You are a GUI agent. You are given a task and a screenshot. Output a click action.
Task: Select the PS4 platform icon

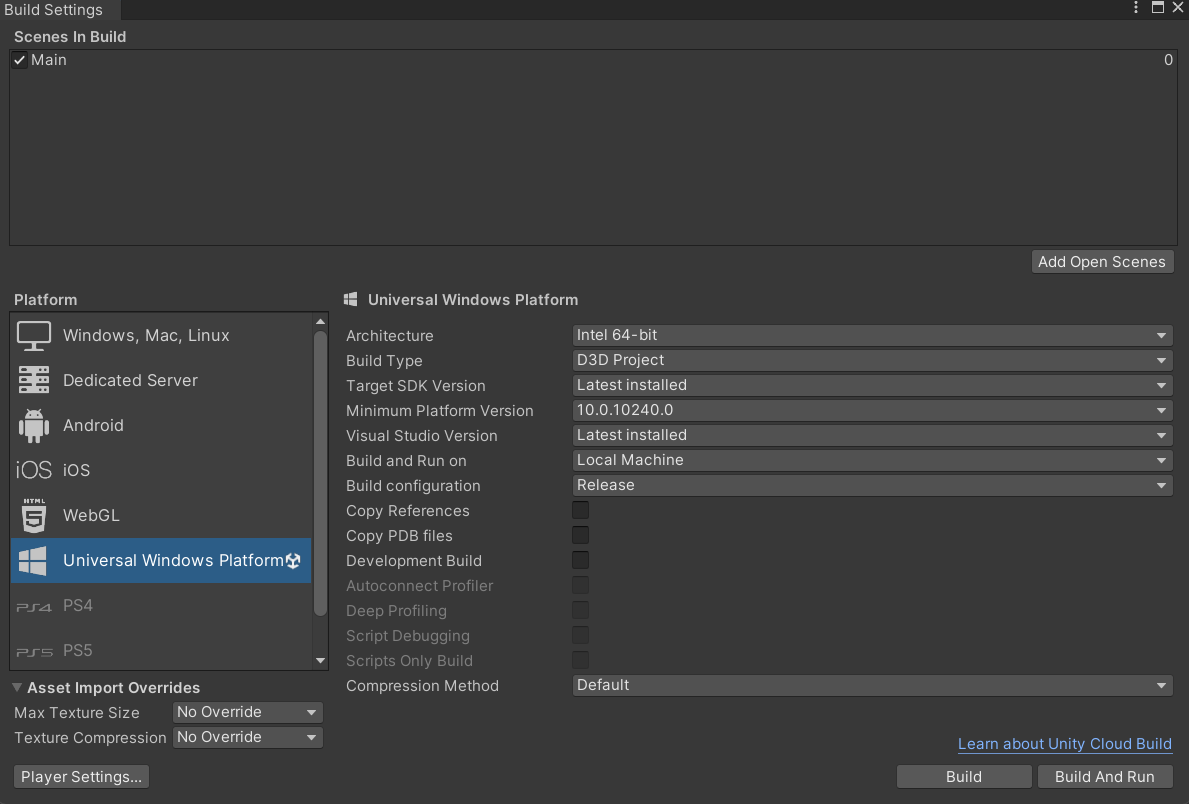click(x=32, y=605)
